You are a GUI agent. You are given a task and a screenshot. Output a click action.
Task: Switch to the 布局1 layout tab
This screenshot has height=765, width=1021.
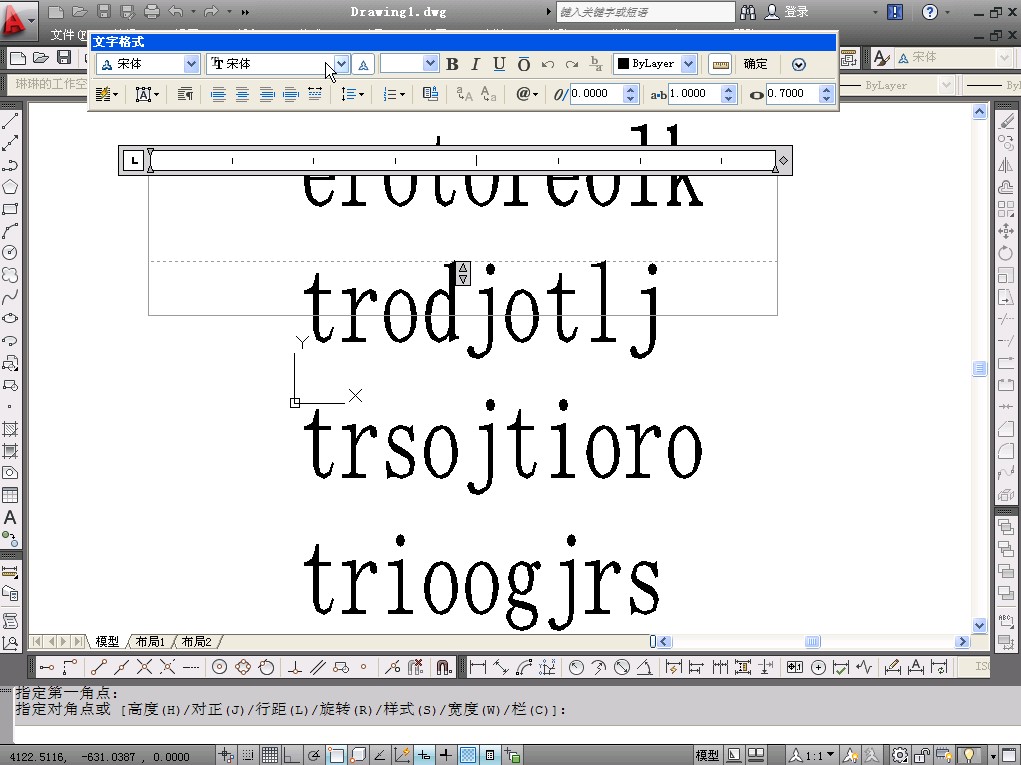(x=151, y=642)
